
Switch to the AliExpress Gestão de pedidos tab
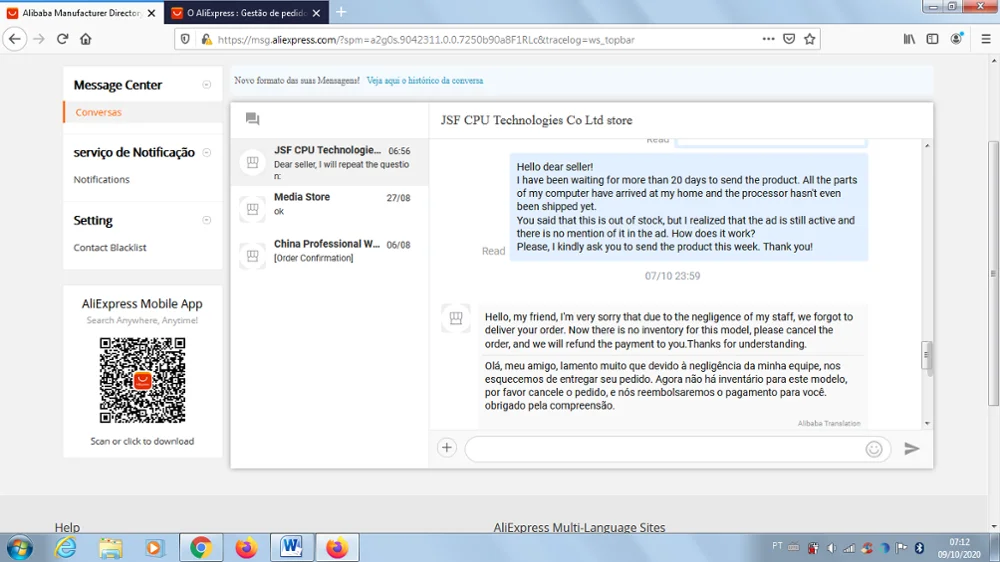click(x=246, y=13)
